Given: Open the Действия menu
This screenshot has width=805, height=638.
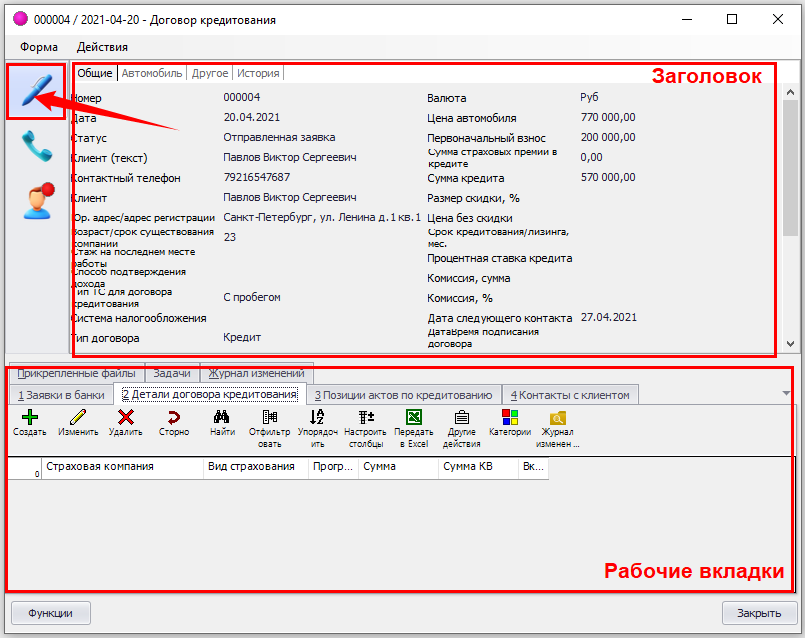Looking at the screenshot, I should (x=102, y=46).
